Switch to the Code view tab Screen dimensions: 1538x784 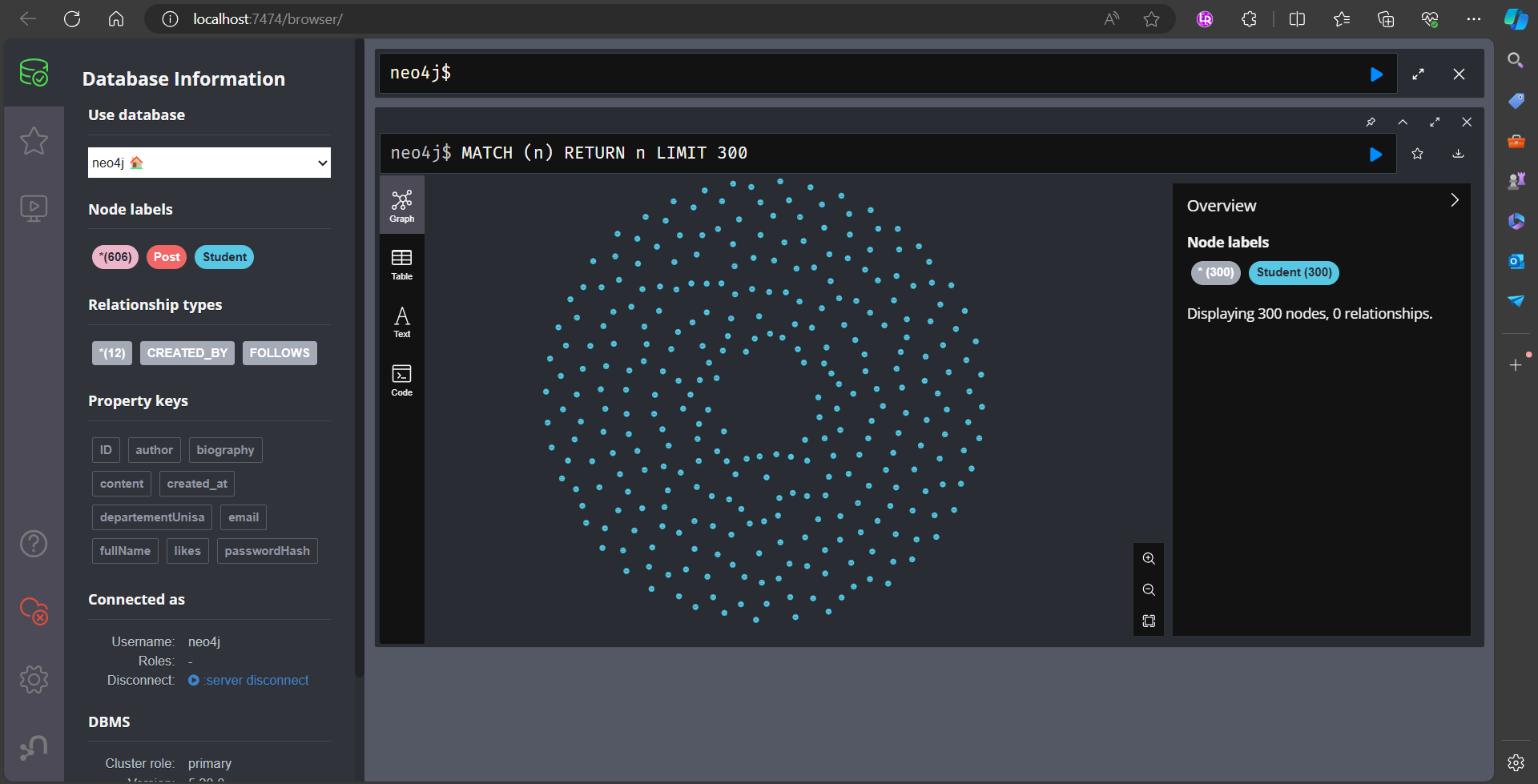pos(401,380)
